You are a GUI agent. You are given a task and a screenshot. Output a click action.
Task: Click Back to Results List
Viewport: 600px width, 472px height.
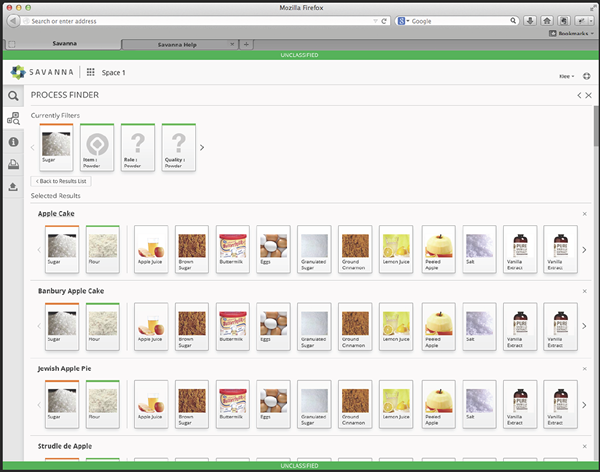[x=61, y=181]
